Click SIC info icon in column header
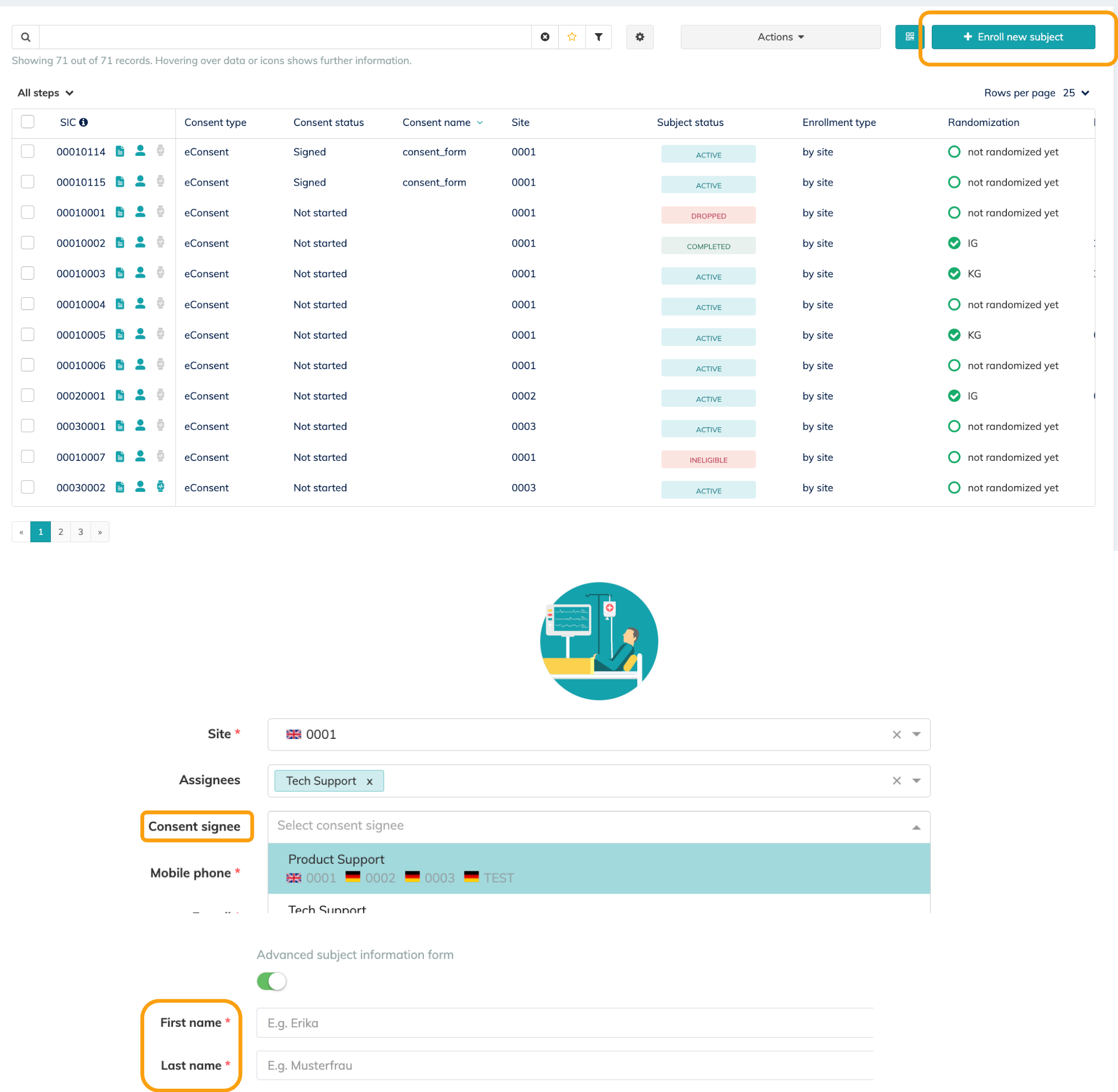This screenshot has width=1118, height=1092. click(x=84, y=122)
